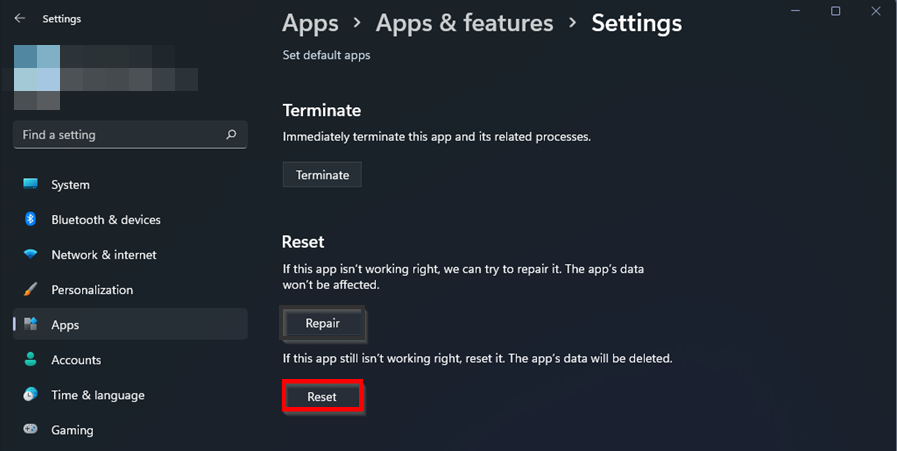The height and width of the screenshot is (451, 897).
Task: Maximize the Settings window
Action: [835, 12]
